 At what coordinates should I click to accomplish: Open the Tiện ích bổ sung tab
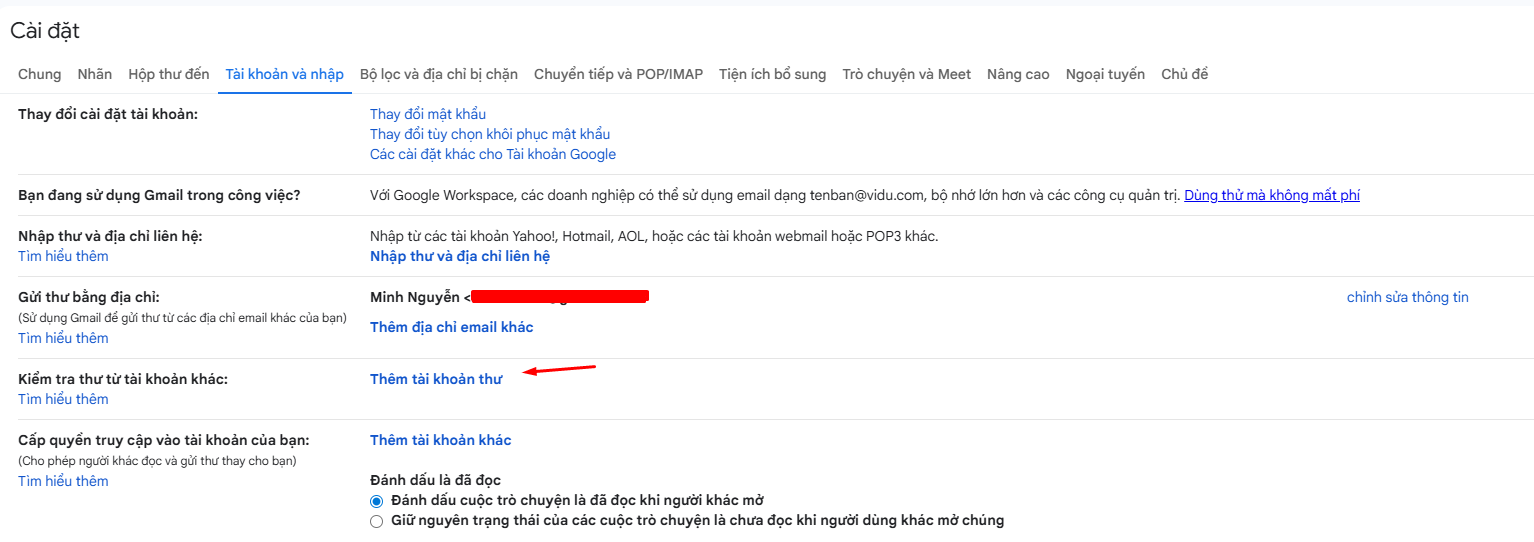click(772, 74)
